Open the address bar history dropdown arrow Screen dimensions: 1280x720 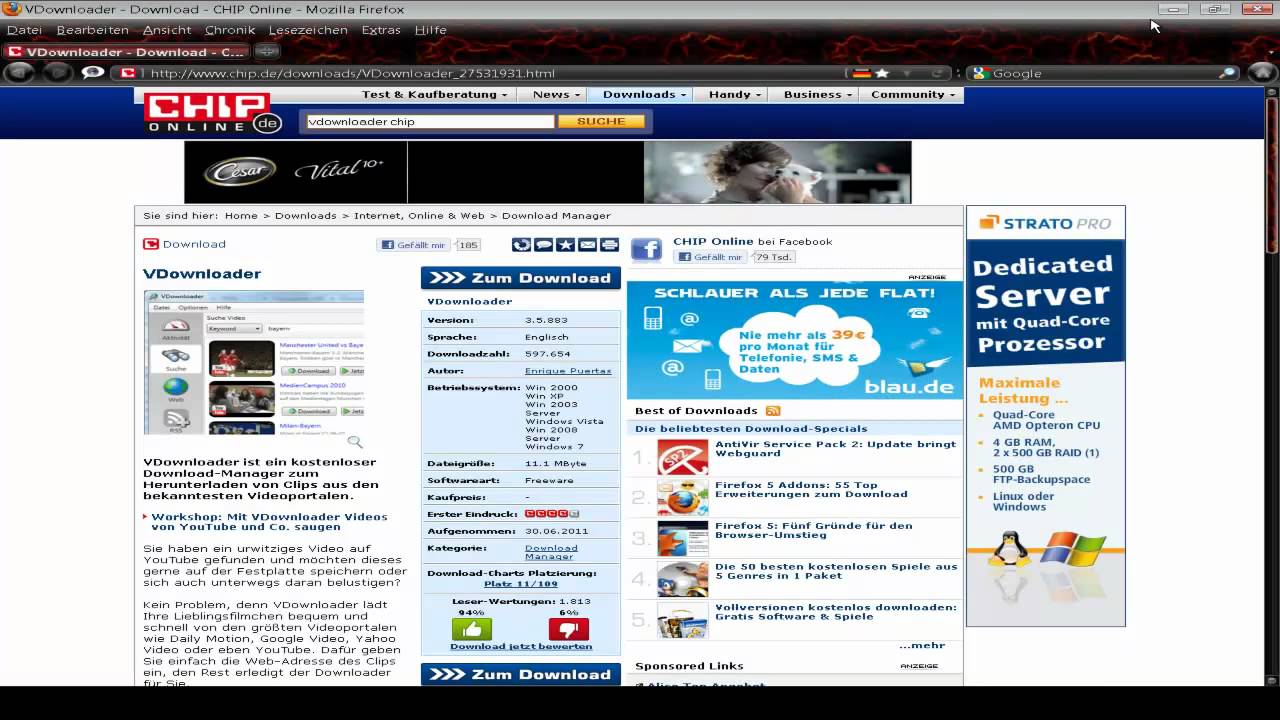coord(908,73)
